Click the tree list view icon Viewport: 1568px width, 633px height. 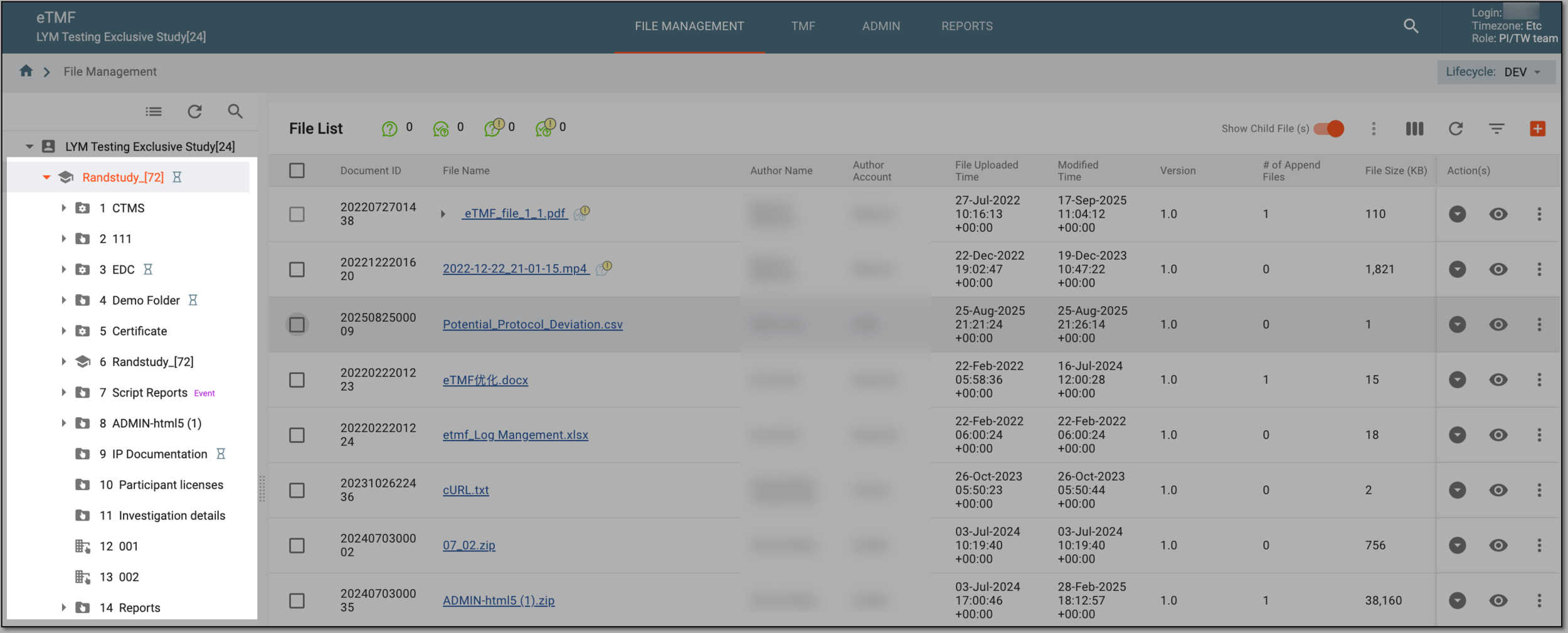click(154, 112)
